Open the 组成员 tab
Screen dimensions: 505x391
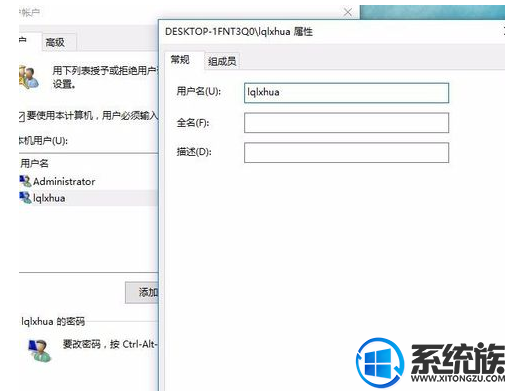click(222, 61)
